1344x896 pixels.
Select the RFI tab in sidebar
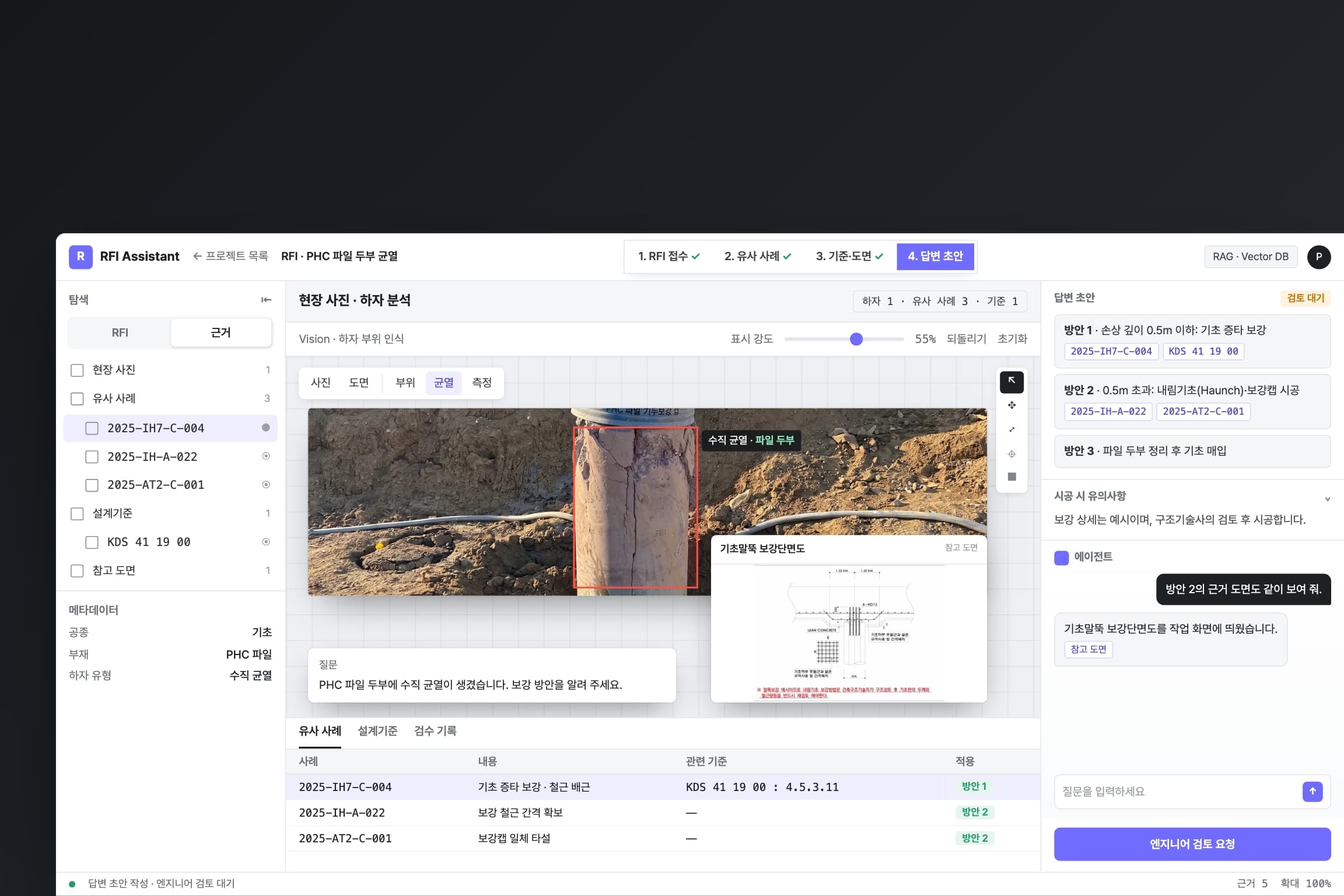(120, 332)
